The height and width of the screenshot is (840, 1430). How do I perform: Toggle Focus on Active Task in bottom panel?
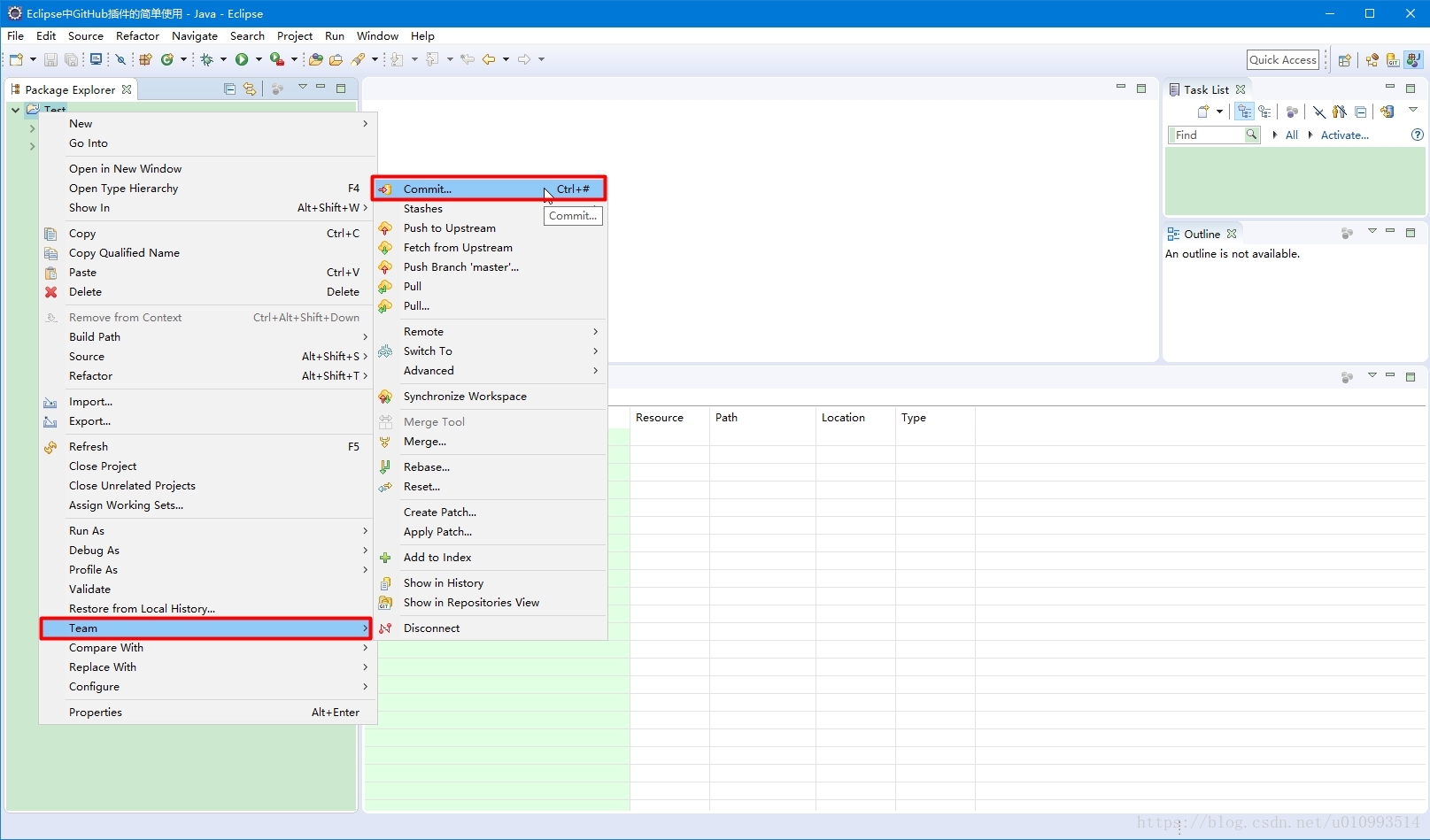[1347, 377]
